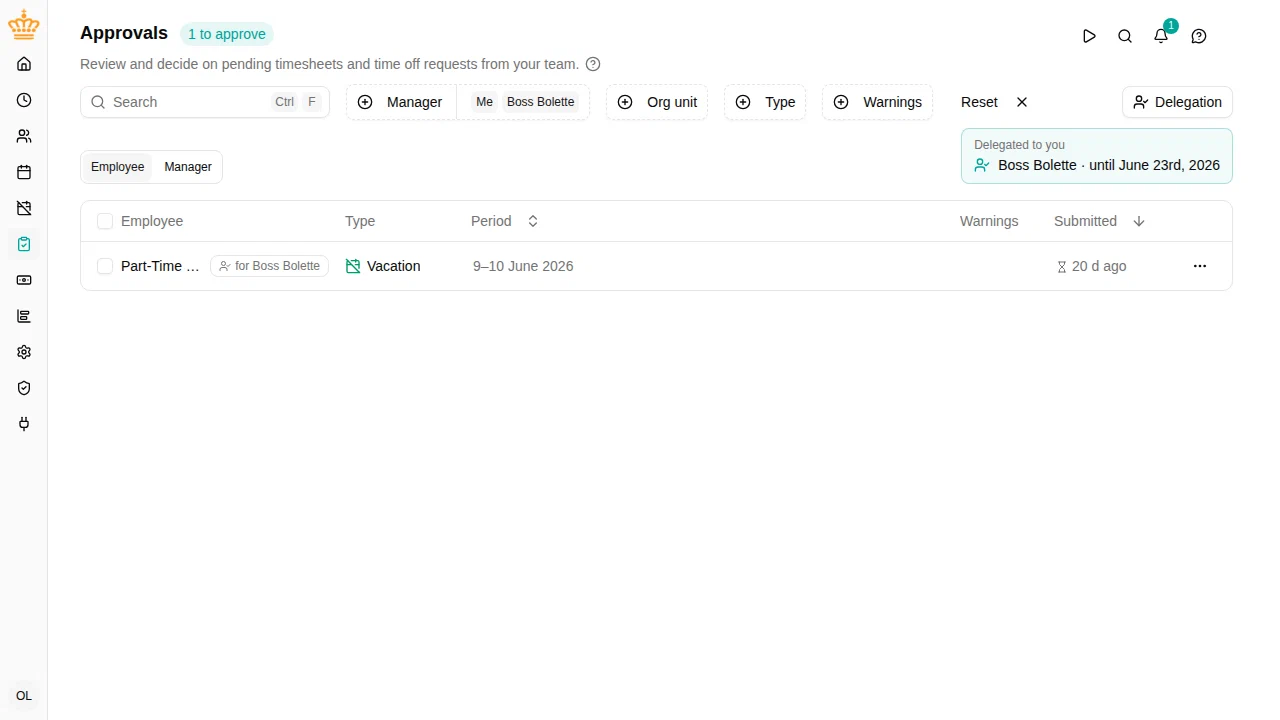Open row actions menu for Vacation request
1280x720 pixels.
pyautogui.click(x=1200, y=266)
